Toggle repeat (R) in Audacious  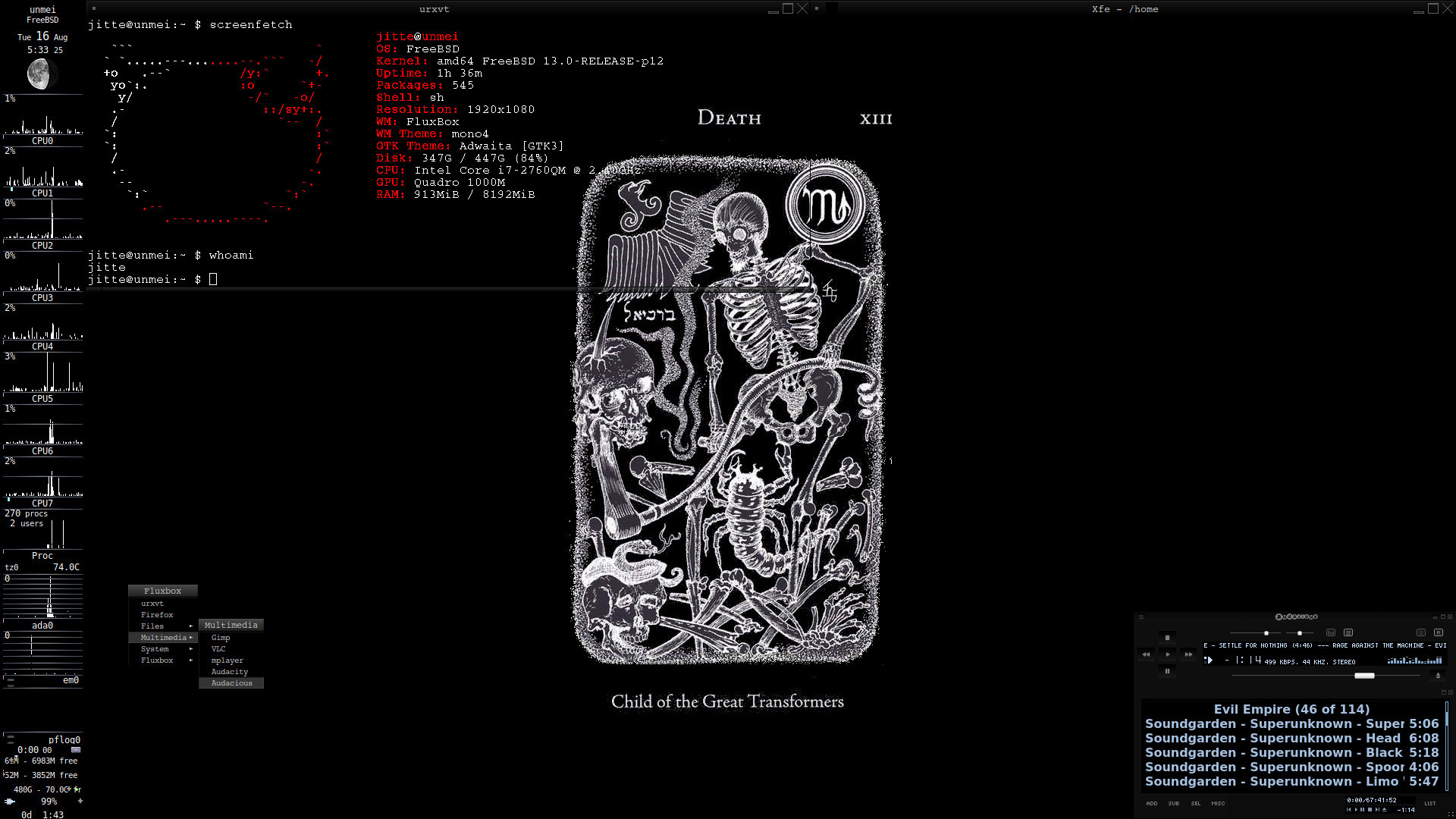click(x=1439, y=632)
